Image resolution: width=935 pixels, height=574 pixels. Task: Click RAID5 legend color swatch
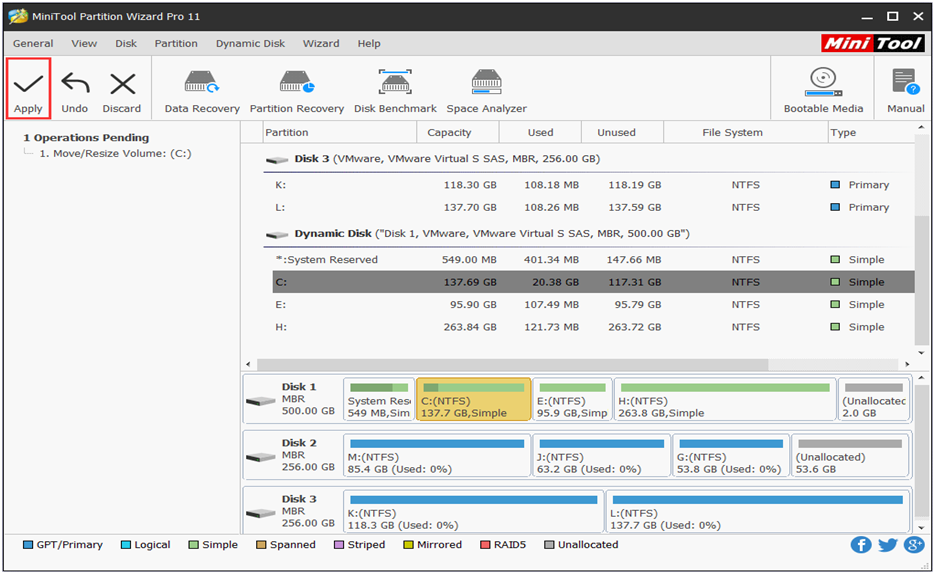point(485,545)
